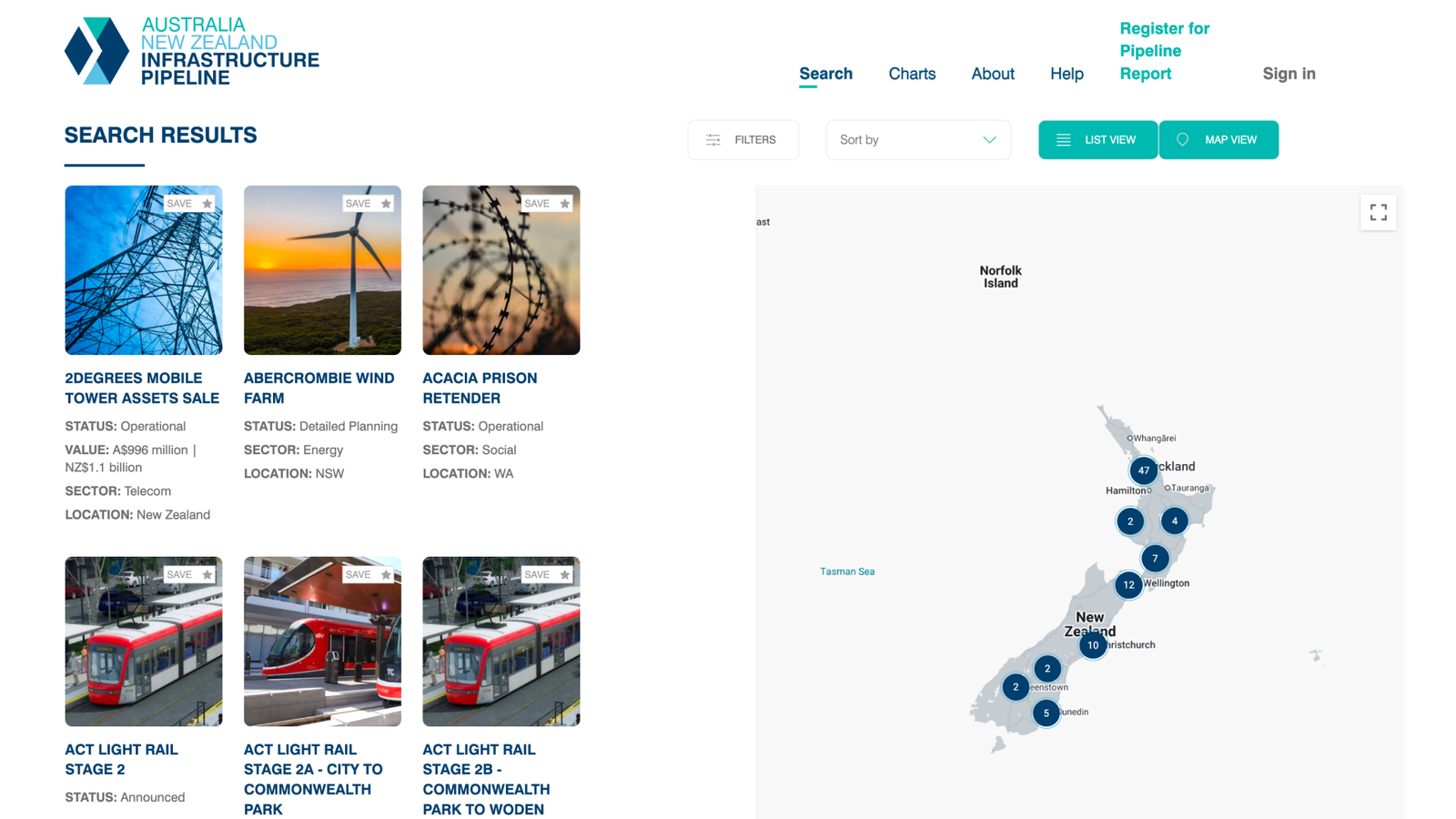
Task: Click Register for Pipeline Report link
Action: [1164, 51]
